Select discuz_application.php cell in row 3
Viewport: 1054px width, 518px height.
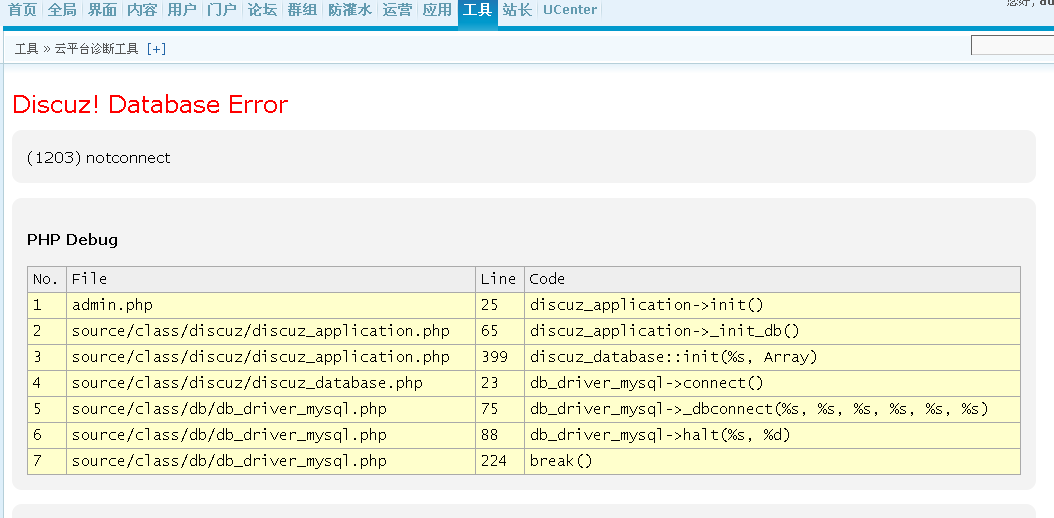pos(271,357)
